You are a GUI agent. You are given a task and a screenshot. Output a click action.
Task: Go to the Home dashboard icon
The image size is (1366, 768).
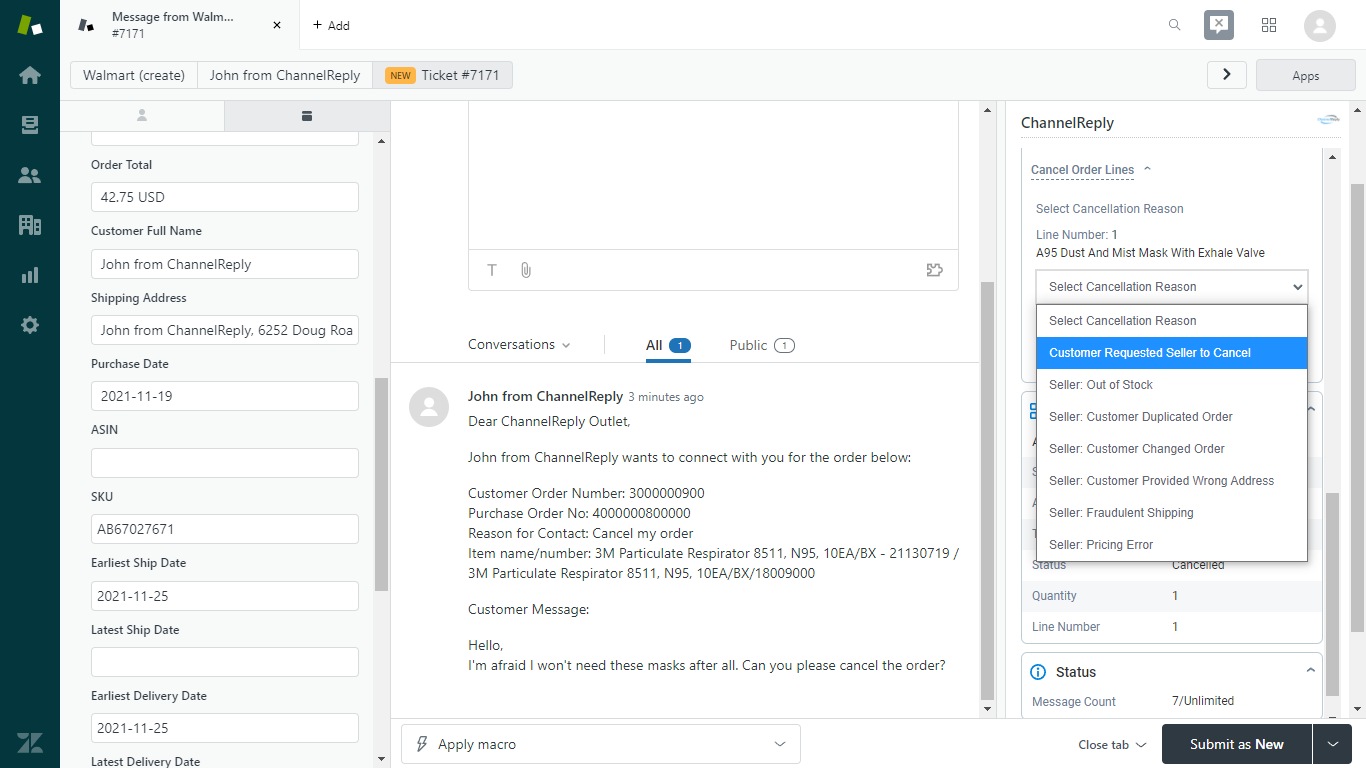click(x=30, y=75)
